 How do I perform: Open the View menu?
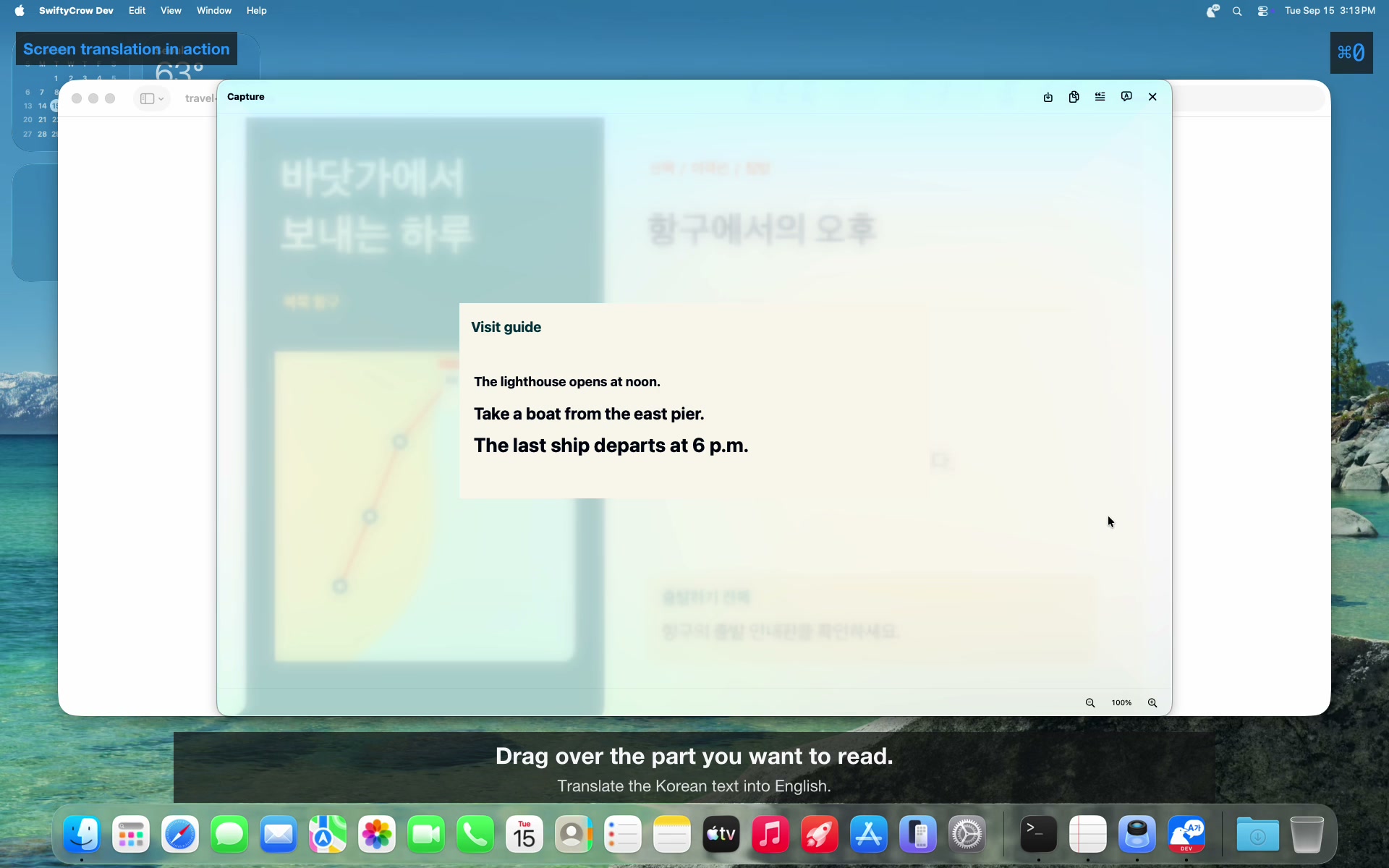click(171, 11)
